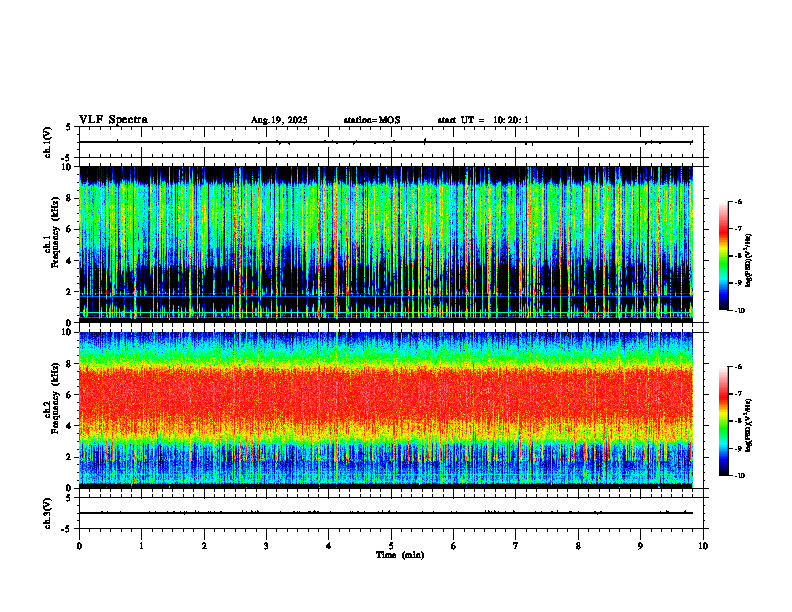Click the time-axis tick label "10" below the plot
The image size is (792, 612).
point(703,546)
